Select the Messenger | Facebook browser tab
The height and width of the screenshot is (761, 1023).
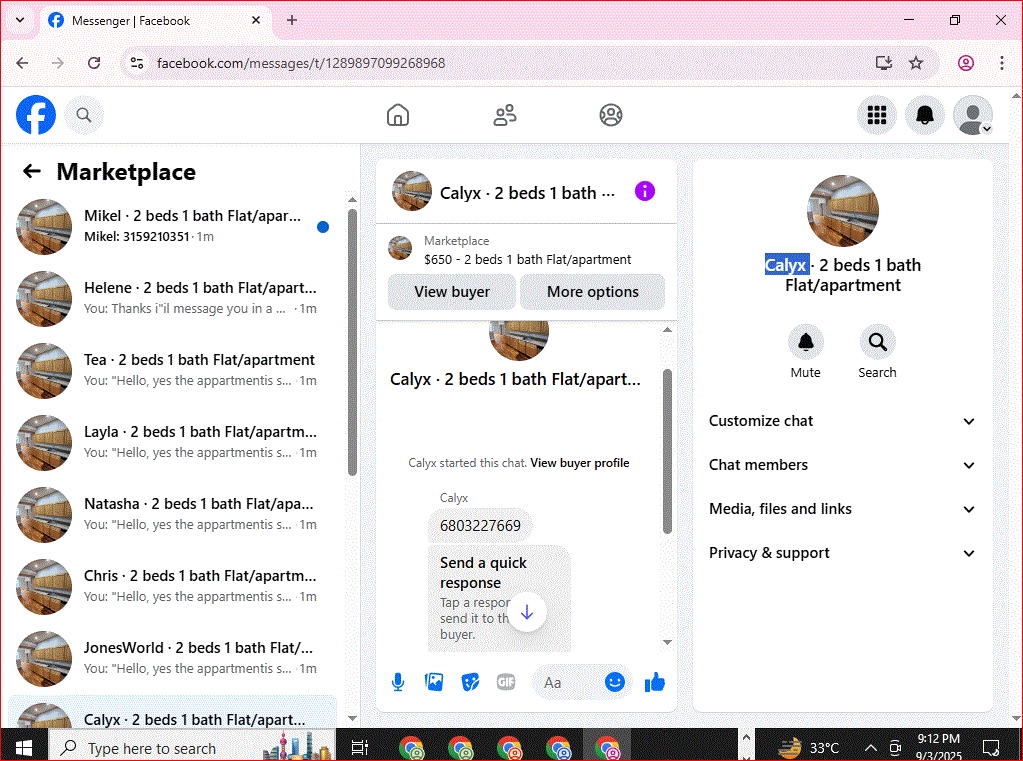(x=155, y=21)
